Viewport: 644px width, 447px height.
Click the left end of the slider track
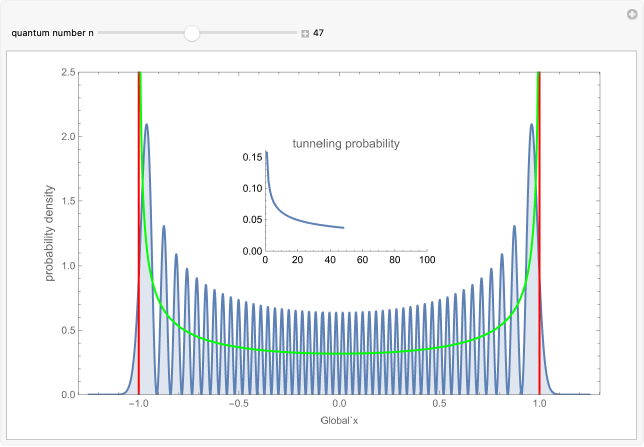[x=100, y=33]
